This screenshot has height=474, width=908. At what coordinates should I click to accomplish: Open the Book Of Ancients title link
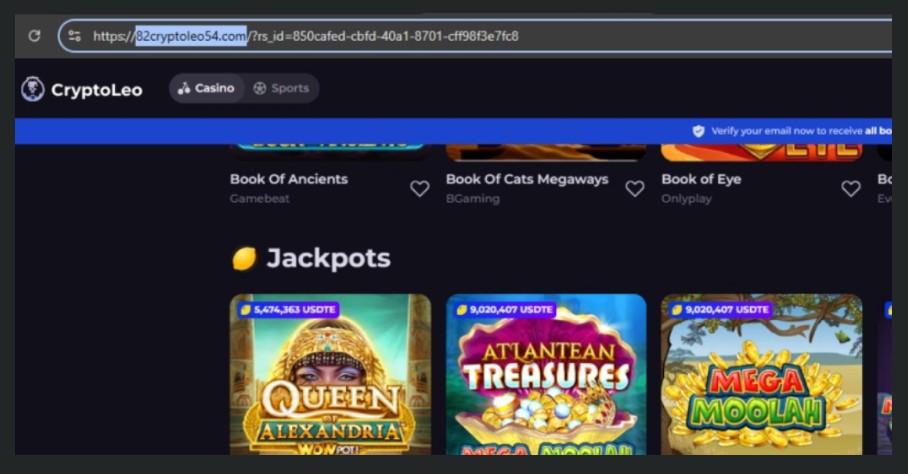(x=289, y=179)
